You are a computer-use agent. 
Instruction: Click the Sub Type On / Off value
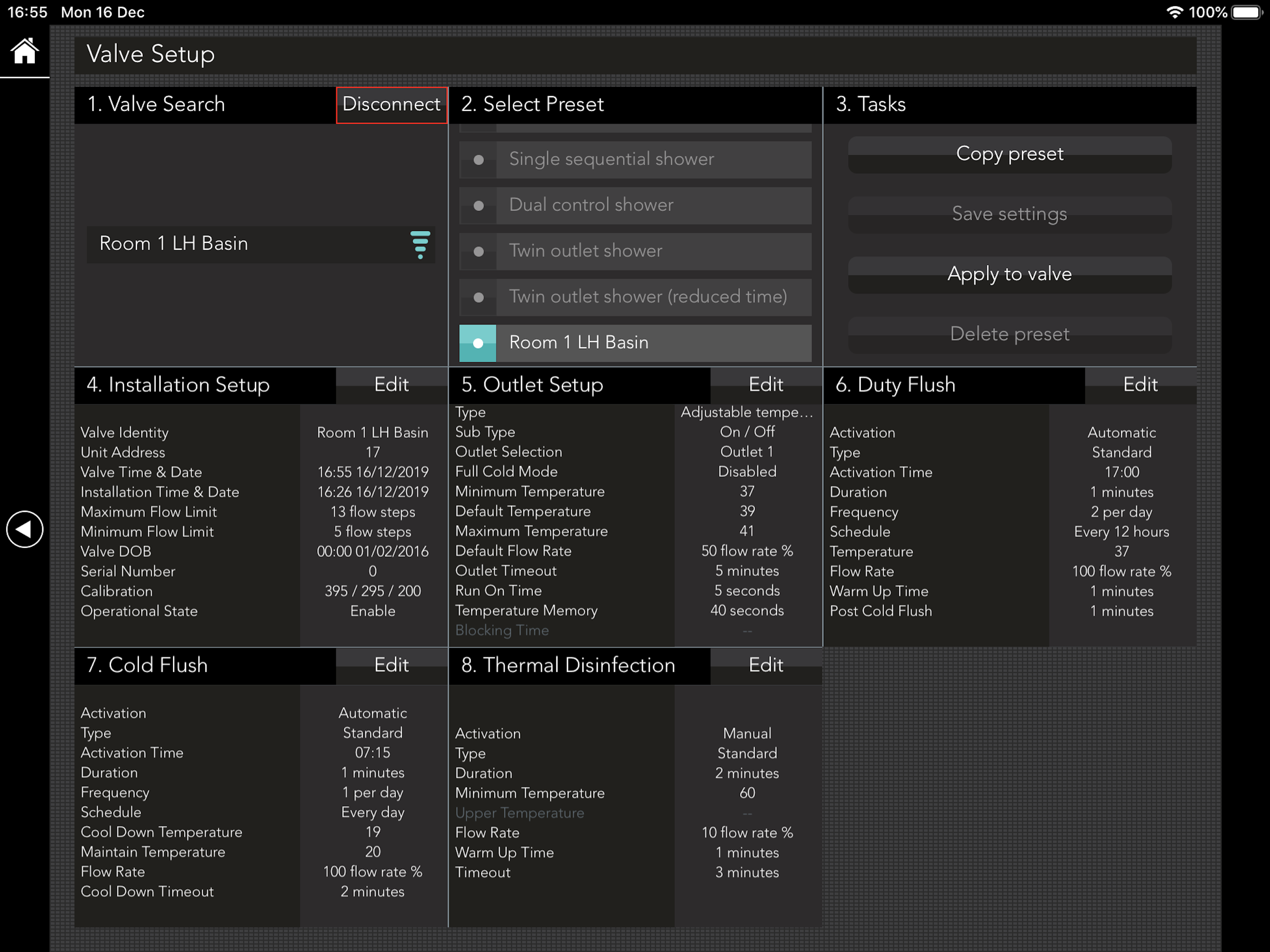[747, 432]
